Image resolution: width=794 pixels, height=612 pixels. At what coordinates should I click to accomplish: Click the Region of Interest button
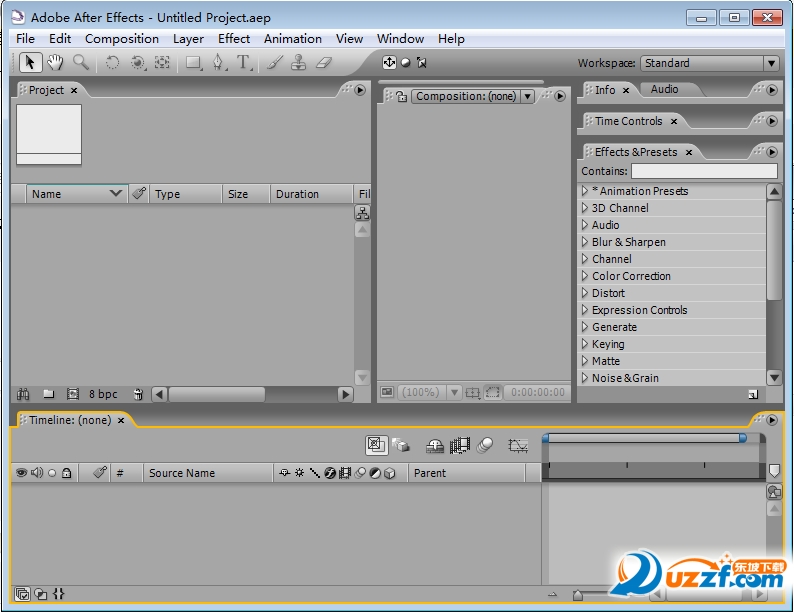493,392
